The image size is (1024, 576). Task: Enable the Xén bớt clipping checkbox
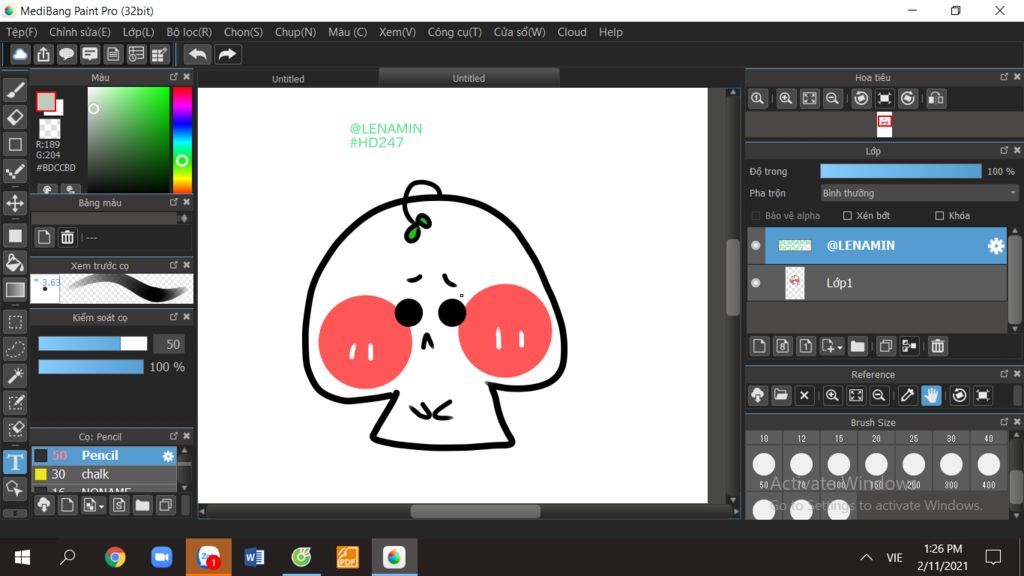pos(847,216)
